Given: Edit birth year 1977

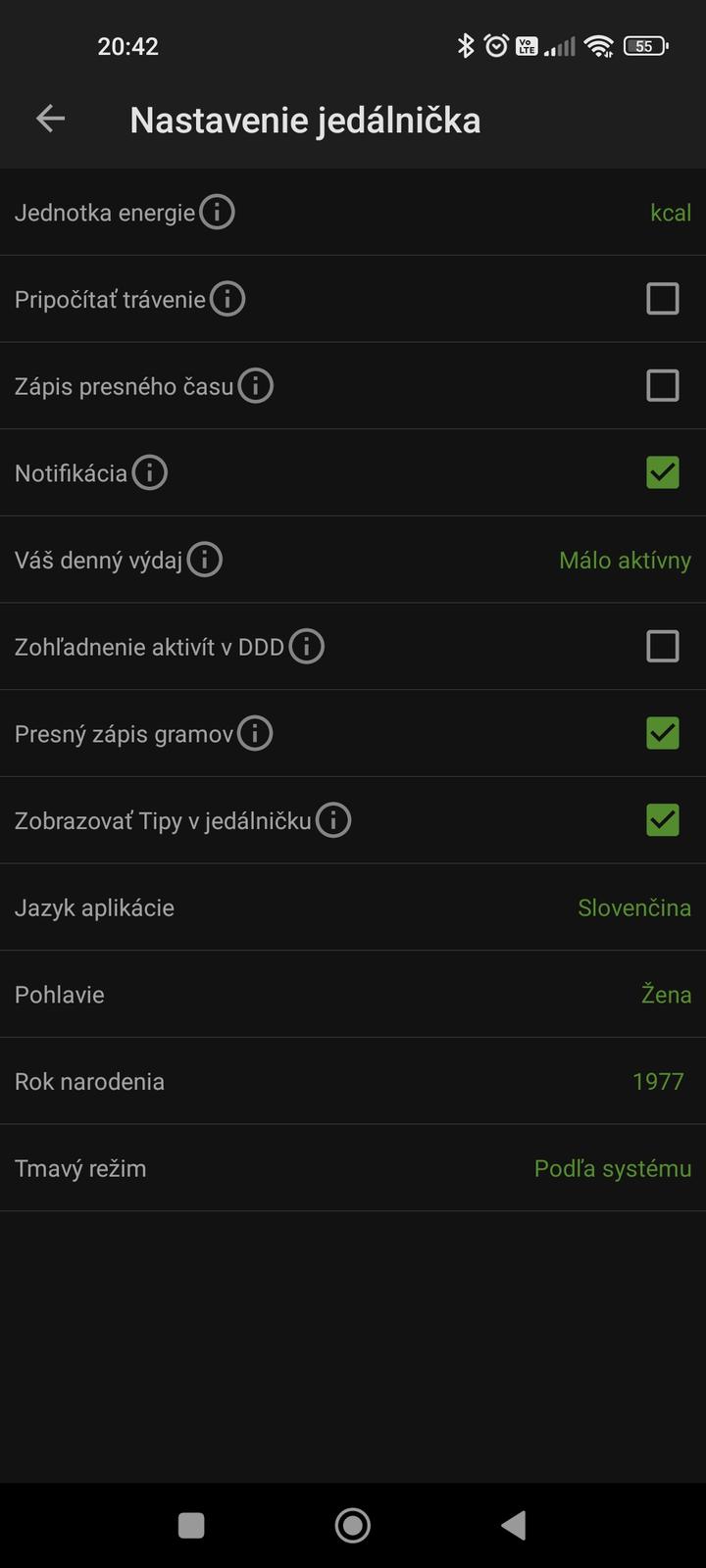Looking at the screenshot, I should coord(658,1082).
